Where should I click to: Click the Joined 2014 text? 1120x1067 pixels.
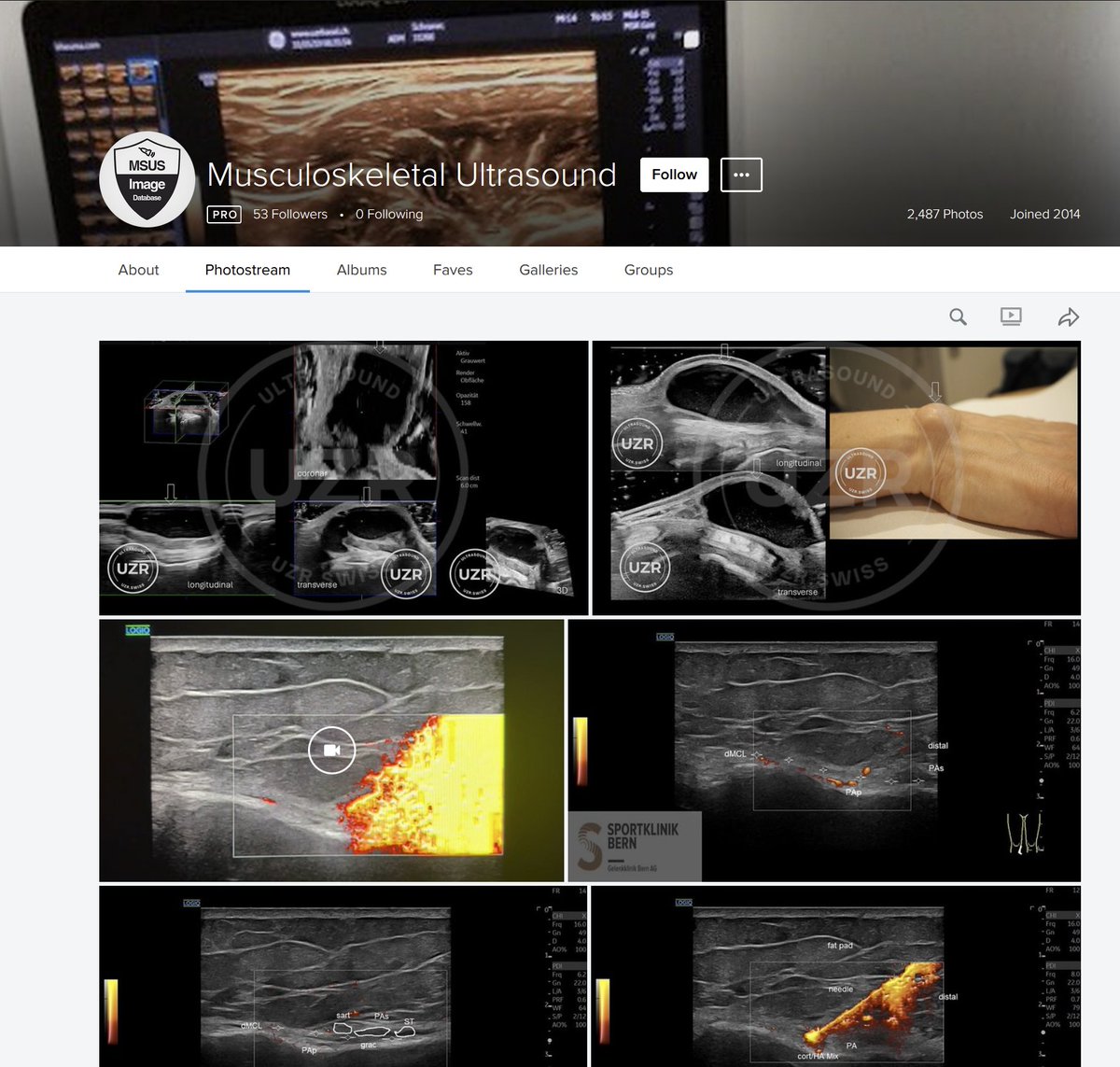point(1044,214)
